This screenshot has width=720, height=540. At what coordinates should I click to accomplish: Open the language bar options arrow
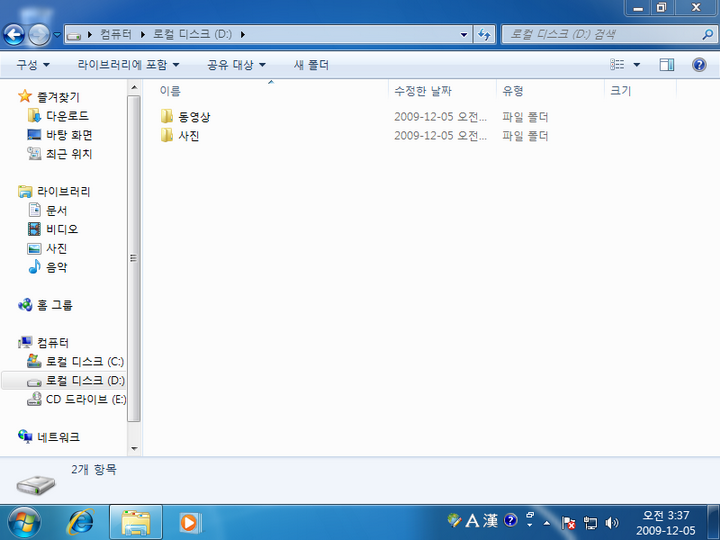pos(530,525)
